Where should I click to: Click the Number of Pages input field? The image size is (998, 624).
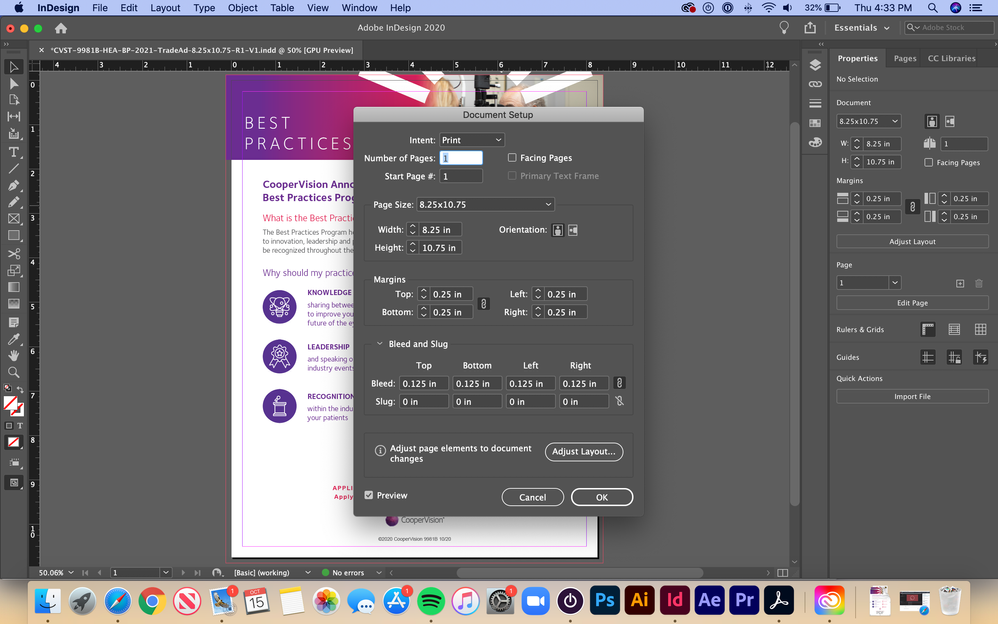click(x=461, y=158)
